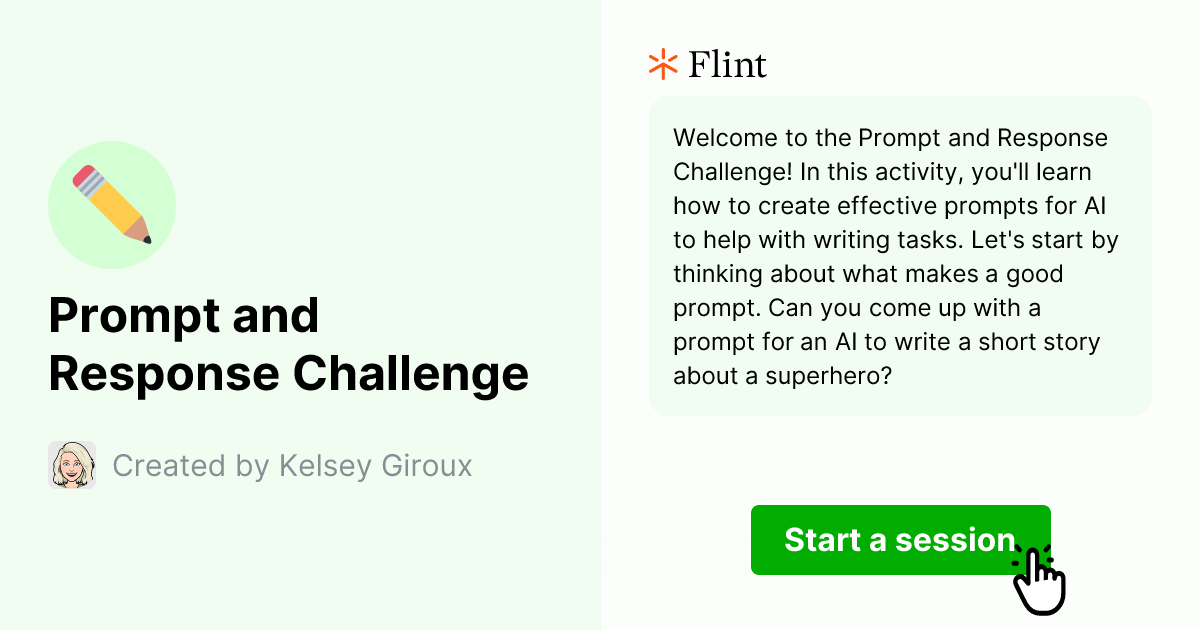Open the creator profile via Kelsey Giroux

[71, 465]
